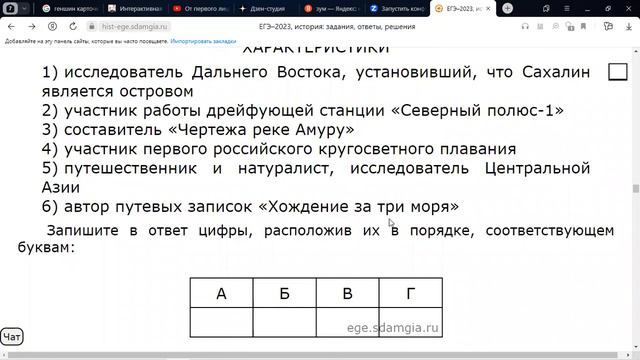Click text 'Чертежа реке Амуру'
The height and width of the screenshot is (360, 640).
[261, 130]
